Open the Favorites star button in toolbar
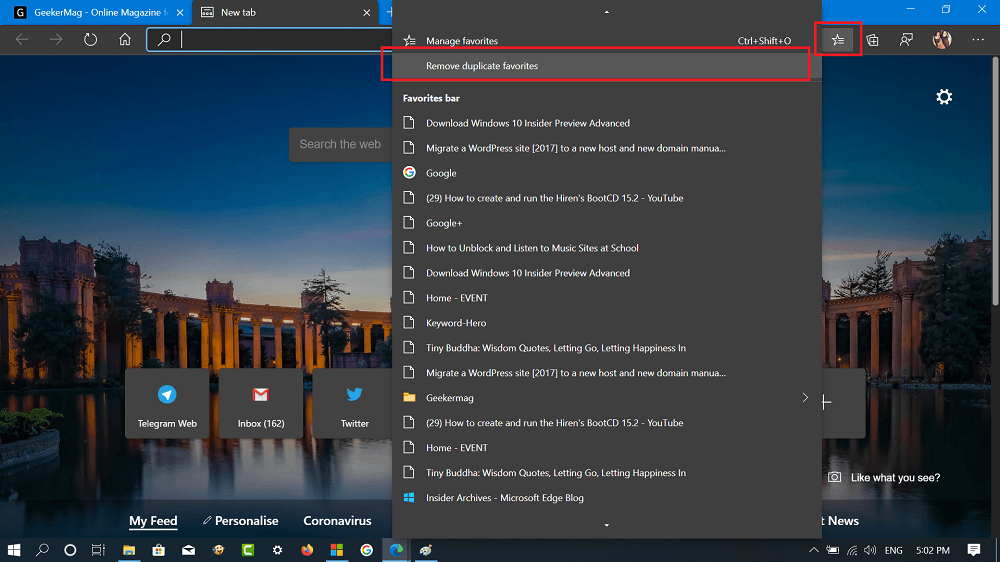The width and height of the screenshot is (1000, 562). click(x=837, y=40)
